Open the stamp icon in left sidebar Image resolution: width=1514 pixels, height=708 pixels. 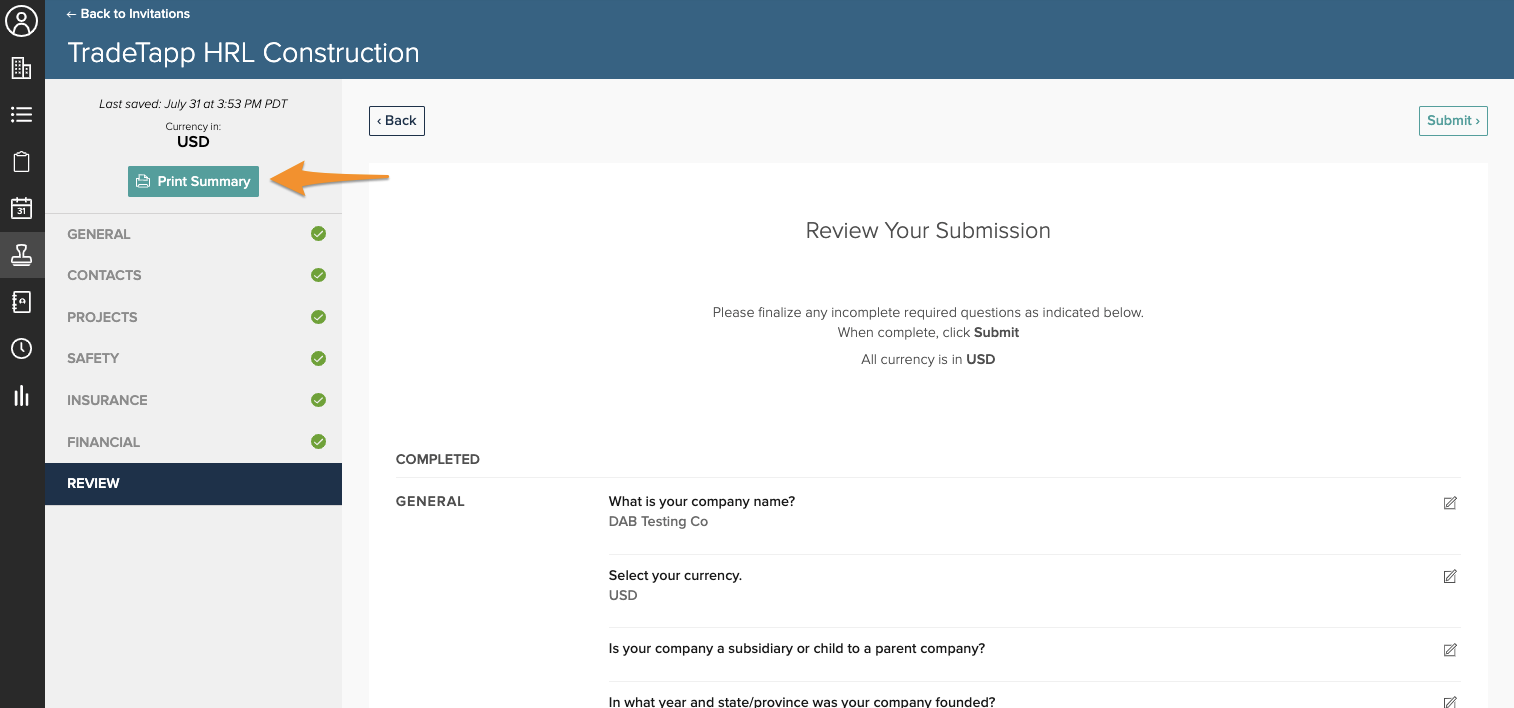[21, 255]
